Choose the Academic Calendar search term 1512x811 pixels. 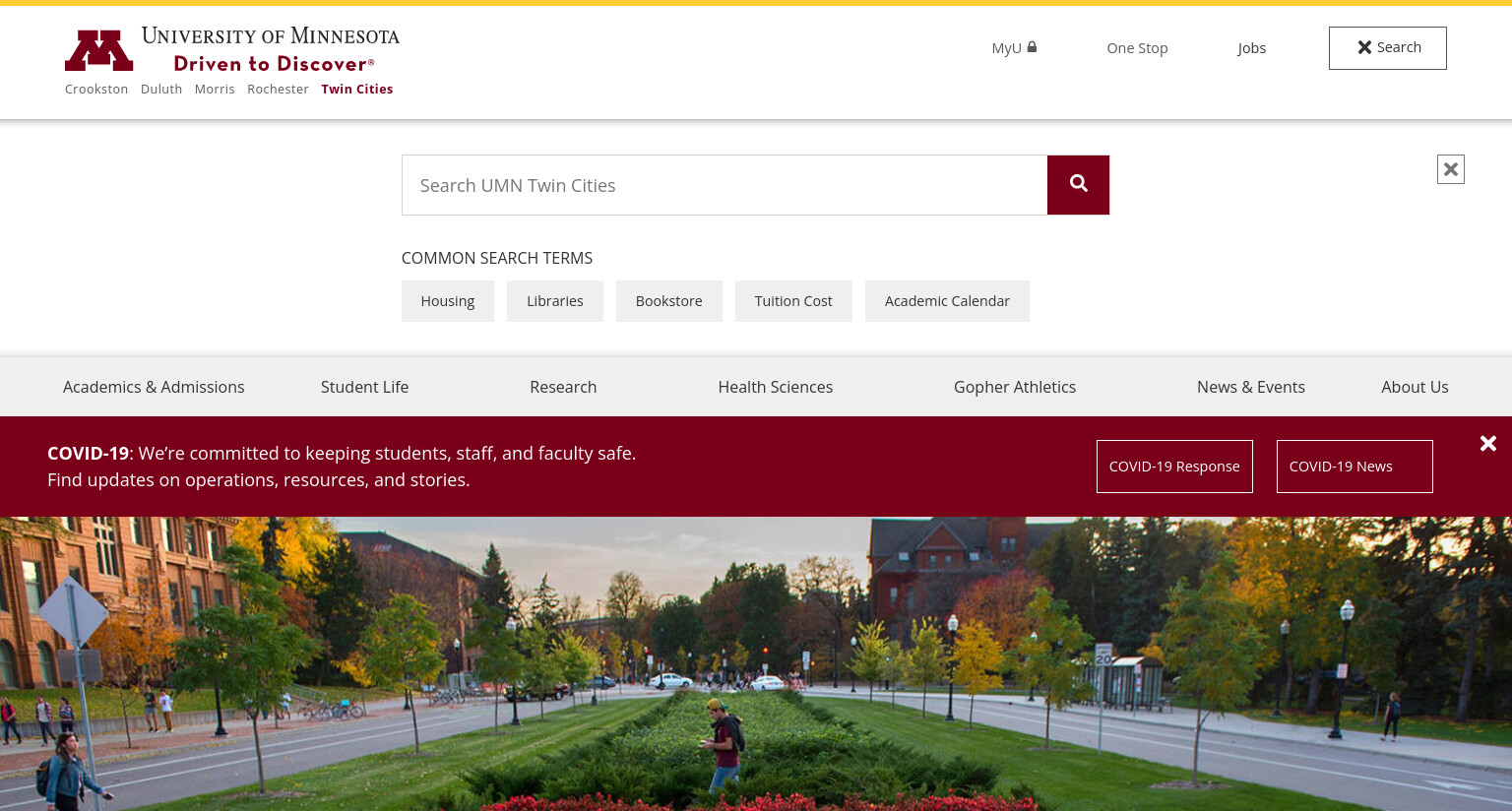pyautogui.click(x=947, y=301)
